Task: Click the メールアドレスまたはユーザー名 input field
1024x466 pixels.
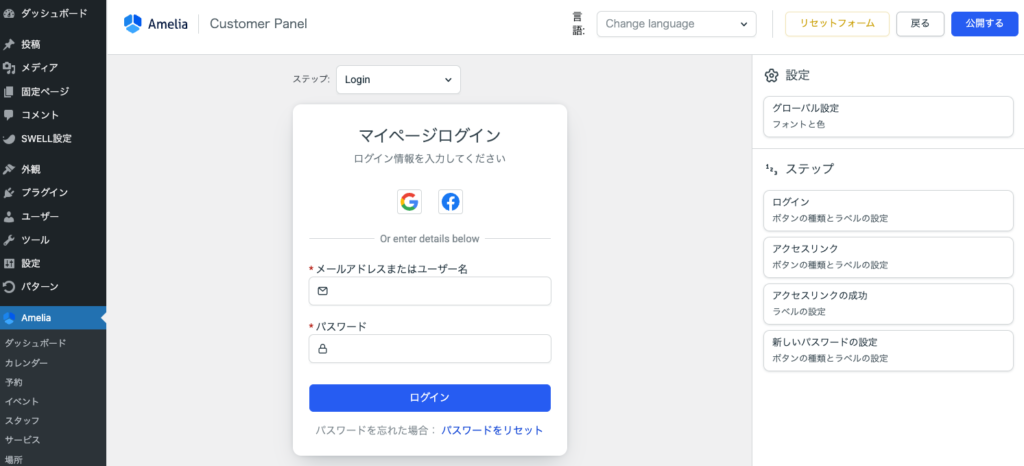Action: click(440, 291)
